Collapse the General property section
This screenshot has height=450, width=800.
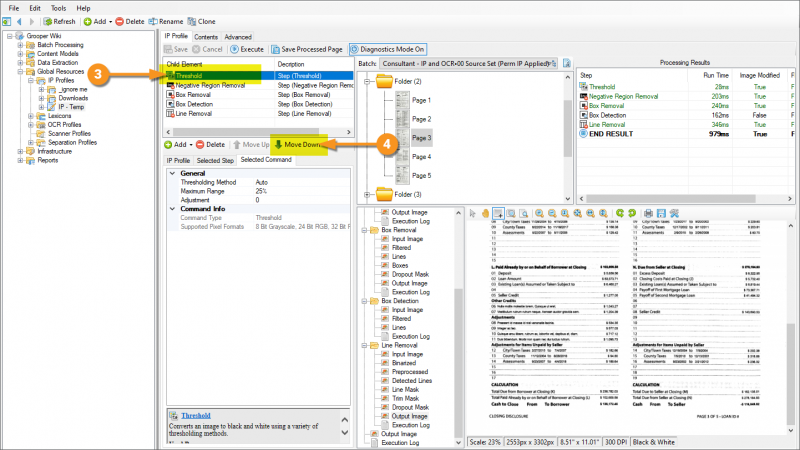pos(171,173)
